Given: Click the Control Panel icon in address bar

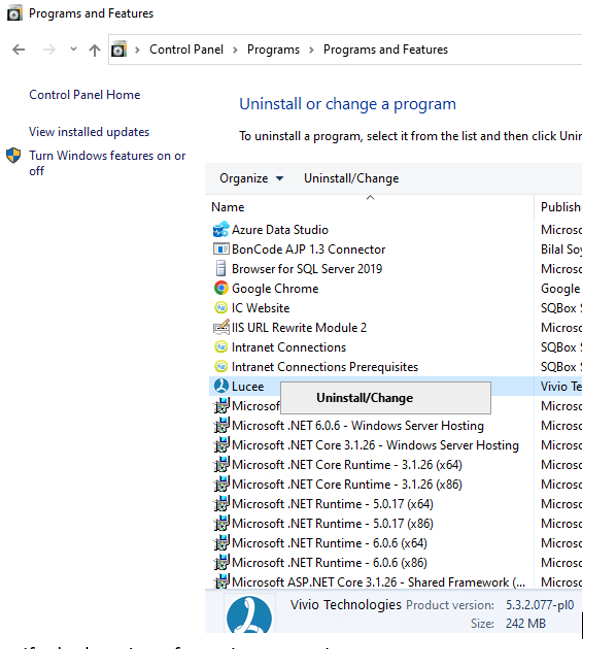Looking at the screenshot, I should click(x=119, y=49).
